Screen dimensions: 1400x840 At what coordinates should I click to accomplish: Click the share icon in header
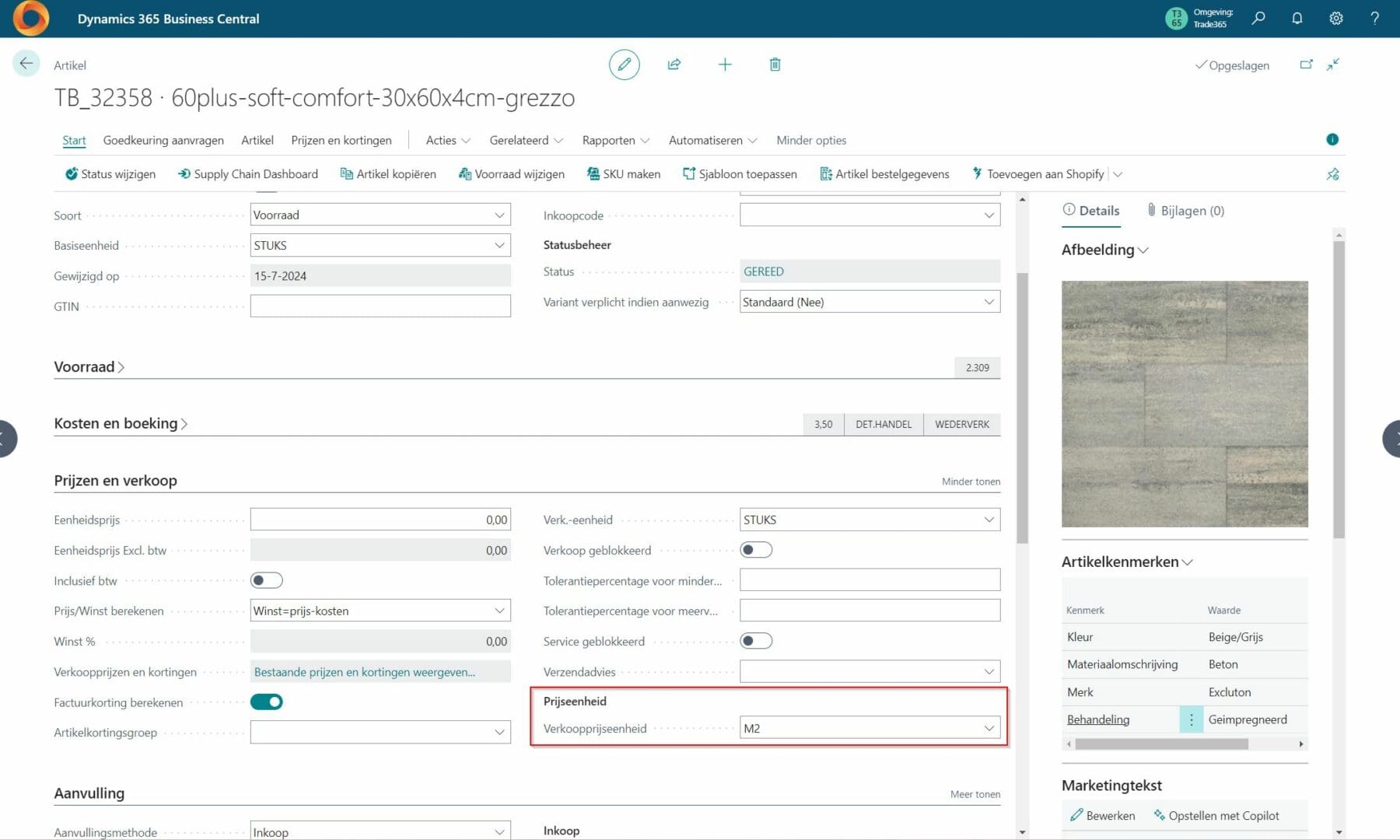(x=674, y=65)
